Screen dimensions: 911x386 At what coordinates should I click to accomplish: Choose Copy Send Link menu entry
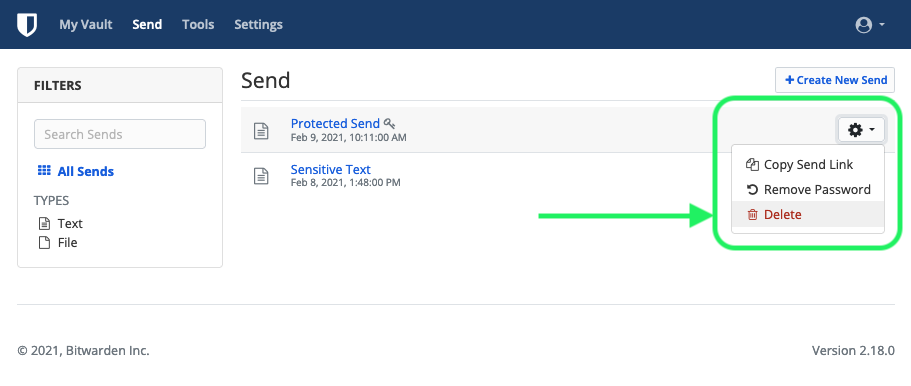click(808, 165)
